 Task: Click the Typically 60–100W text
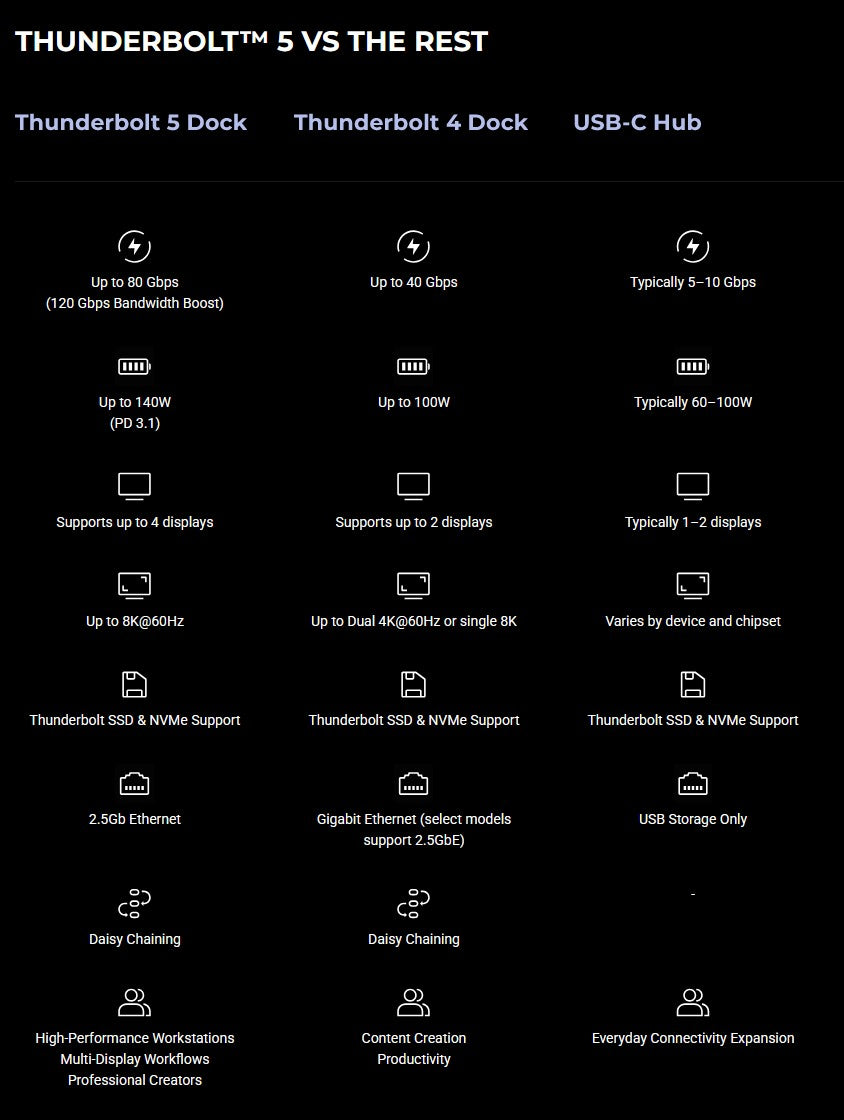click(693, 402)
